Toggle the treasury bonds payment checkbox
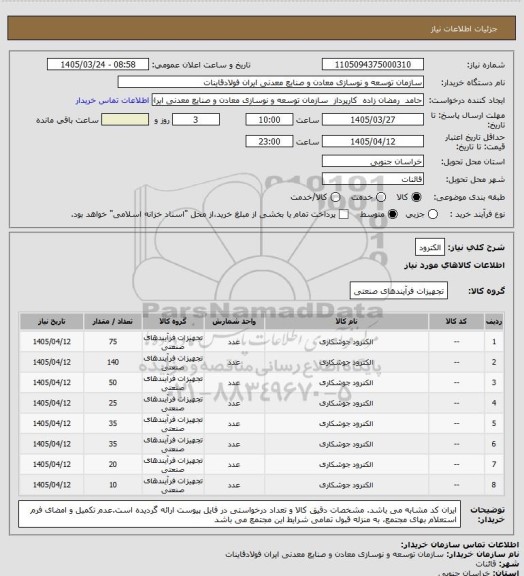This screenshot has height=576, width=524. [344, 214]
